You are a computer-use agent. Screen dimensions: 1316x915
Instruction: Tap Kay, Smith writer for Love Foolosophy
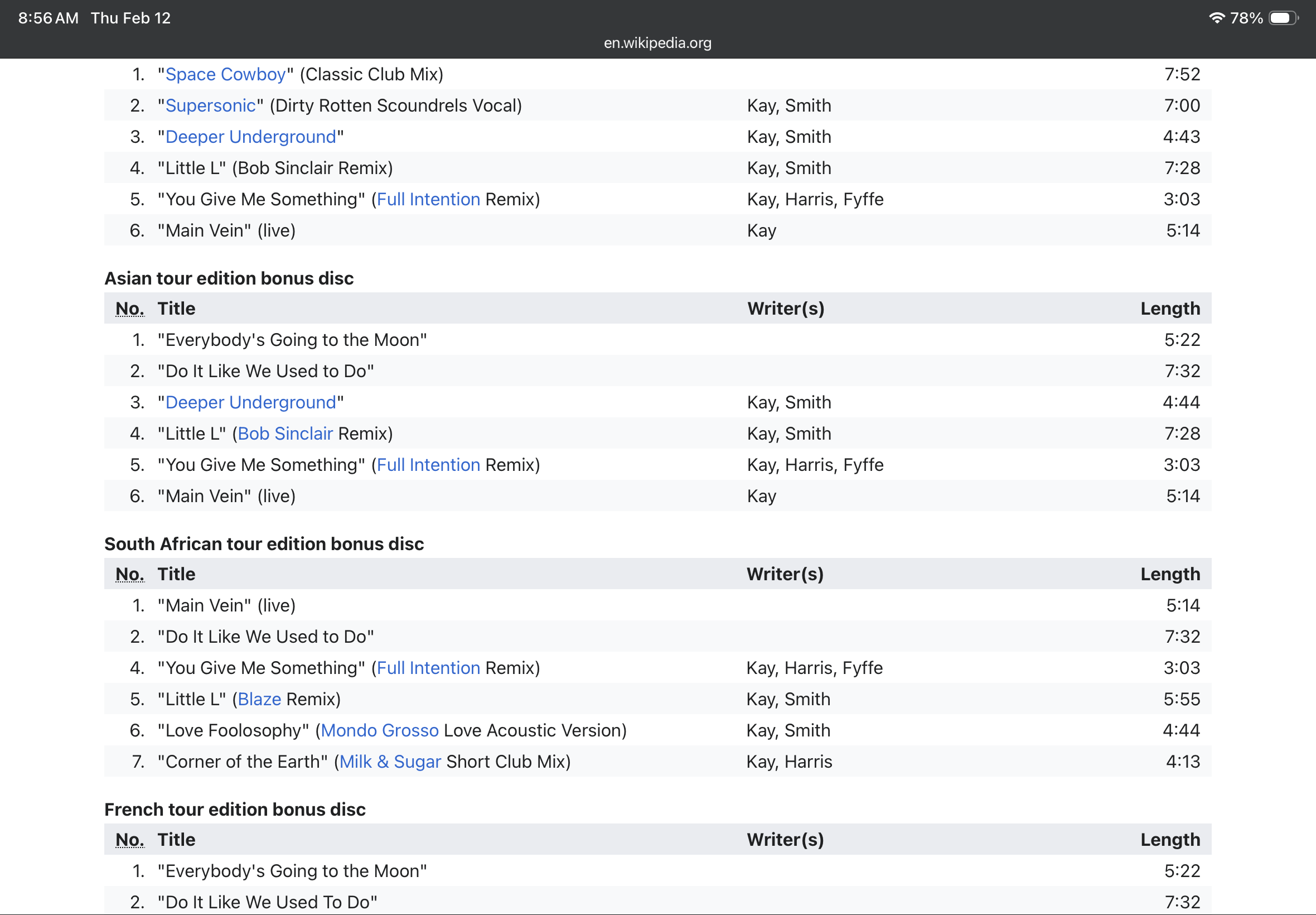point(788,730)
